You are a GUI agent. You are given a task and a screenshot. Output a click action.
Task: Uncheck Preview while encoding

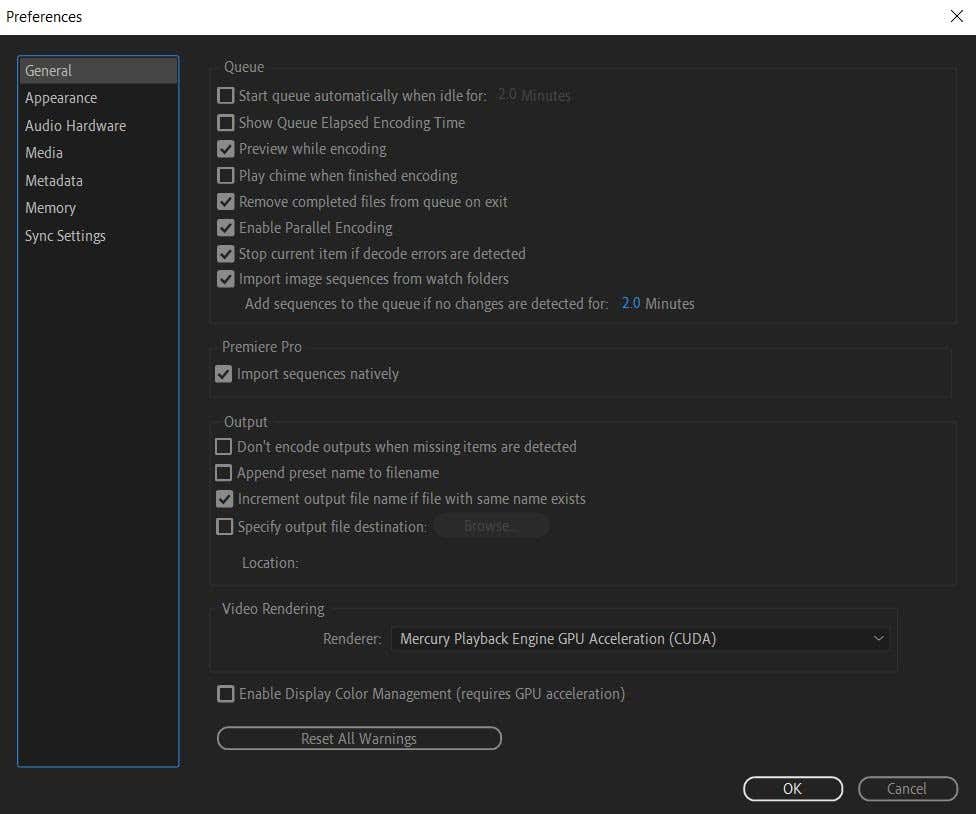(226, 149)
